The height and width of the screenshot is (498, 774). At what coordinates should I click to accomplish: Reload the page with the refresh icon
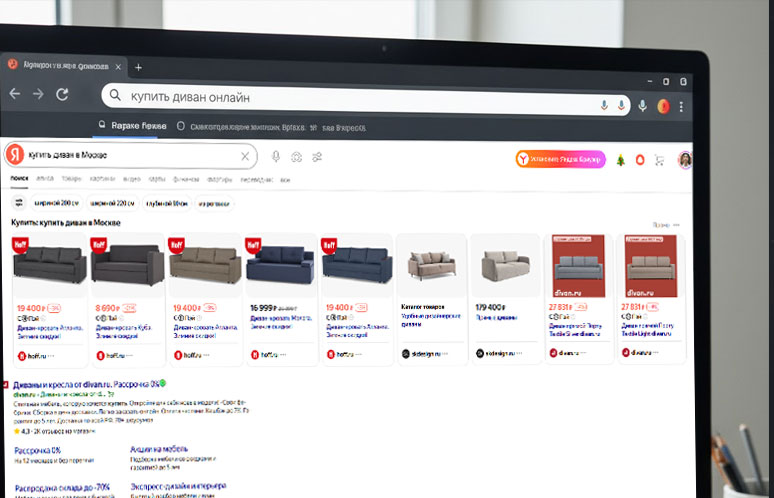(62, 94)
